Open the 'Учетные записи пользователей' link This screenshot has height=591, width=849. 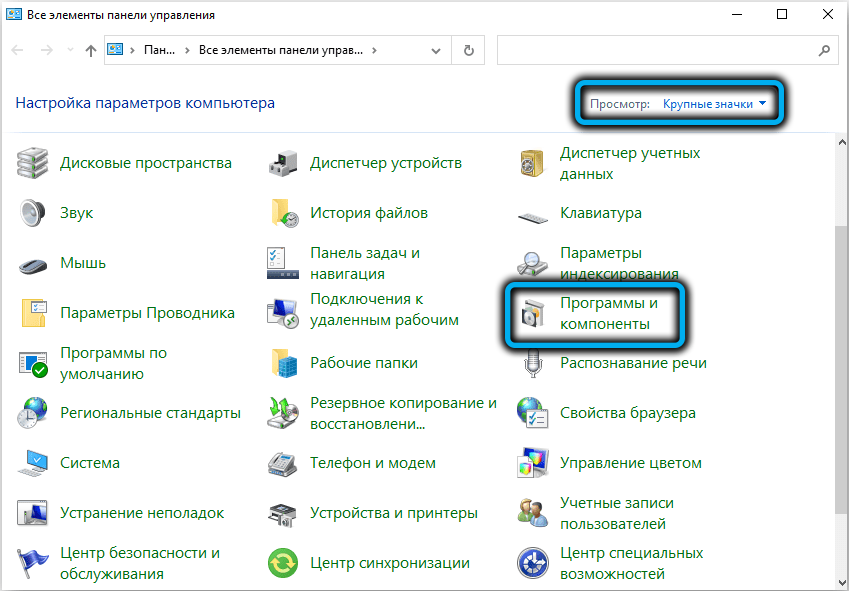coord(617,513)
